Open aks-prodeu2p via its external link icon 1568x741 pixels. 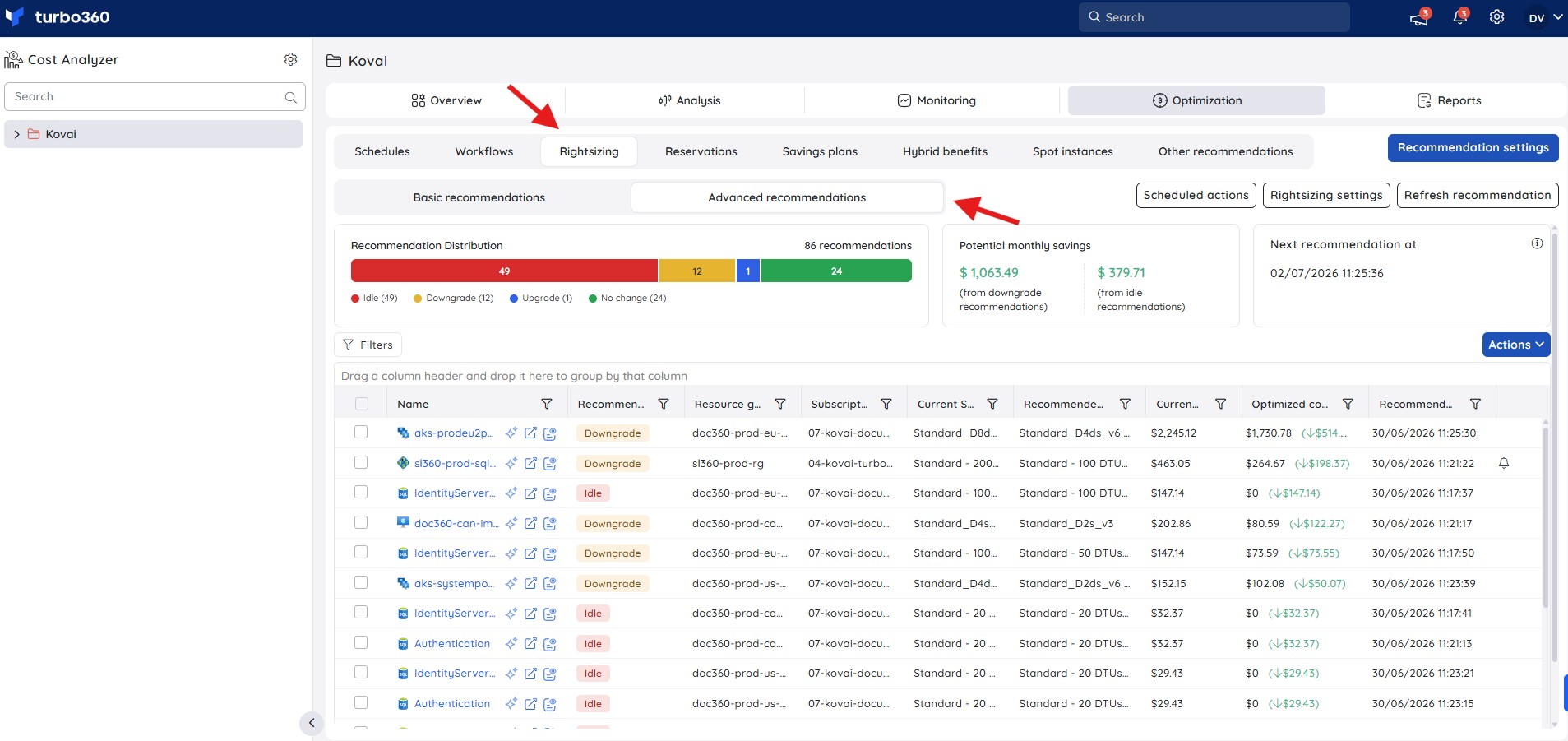coord(530,433)
